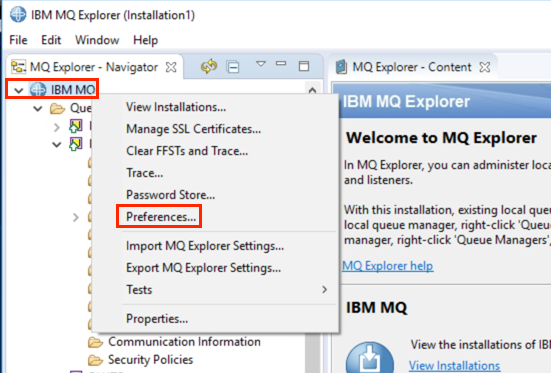The height and width of the screenshot is (373, 551).
Task: Open the MQ Explorer help link
Action: pos(388,266)
